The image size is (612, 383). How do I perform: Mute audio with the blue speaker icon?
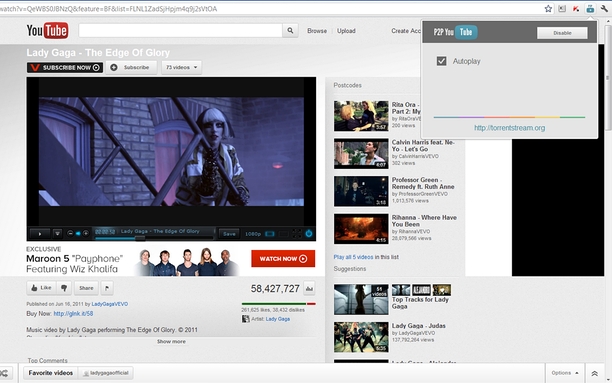click(78, 233)
